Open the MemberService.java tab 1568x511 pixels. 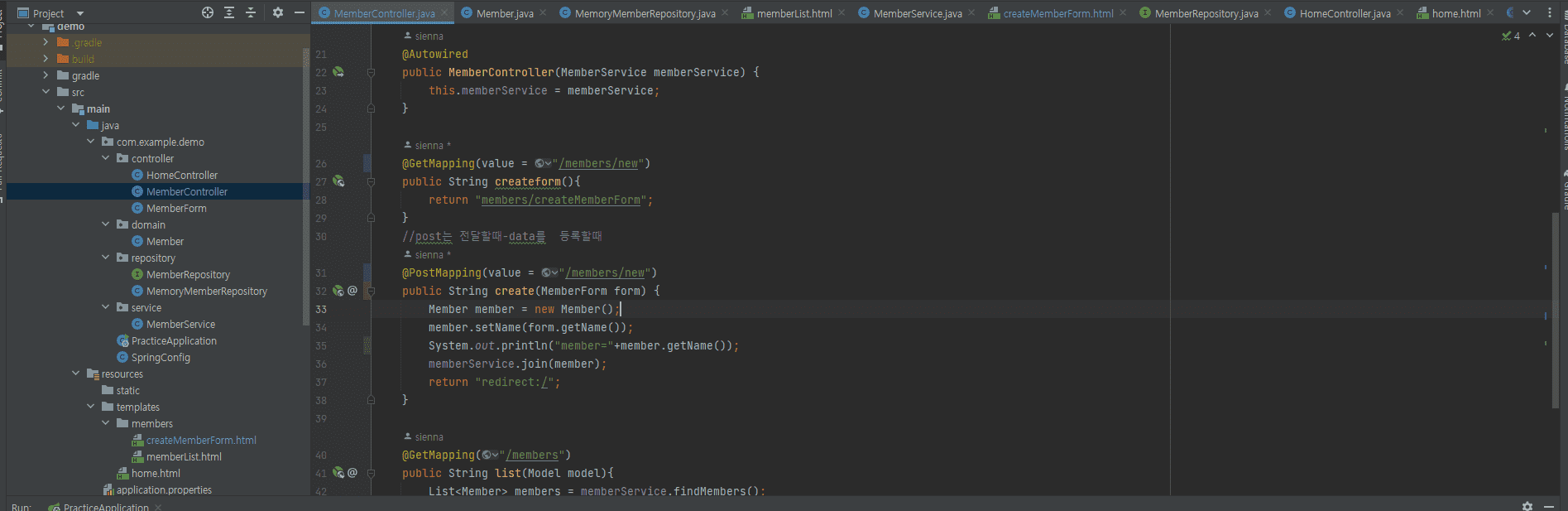(x=918, y=13)
